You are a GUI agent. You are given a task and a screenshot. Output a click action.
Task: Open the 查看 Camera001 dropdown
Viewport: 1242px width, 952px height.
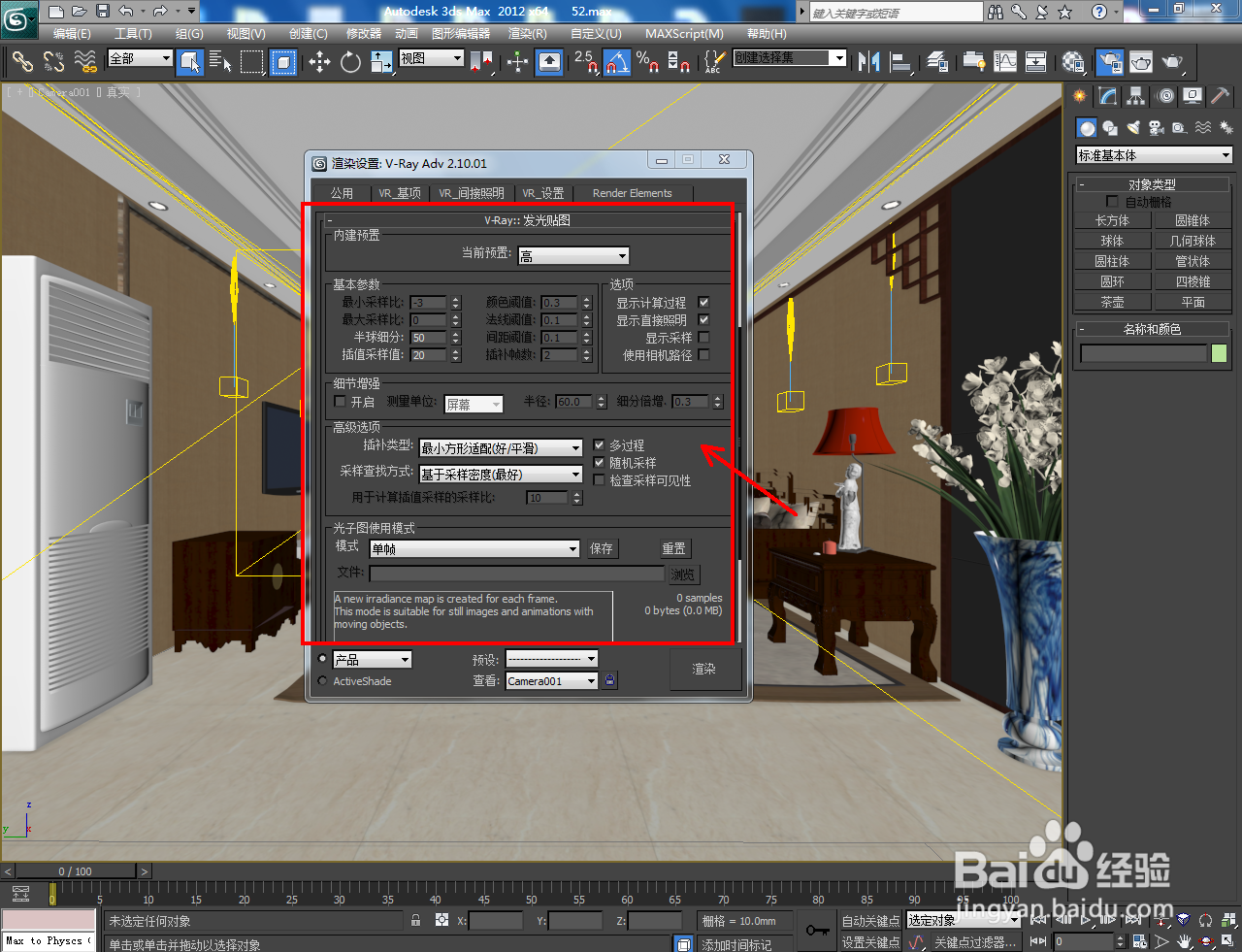pos(552,681)
